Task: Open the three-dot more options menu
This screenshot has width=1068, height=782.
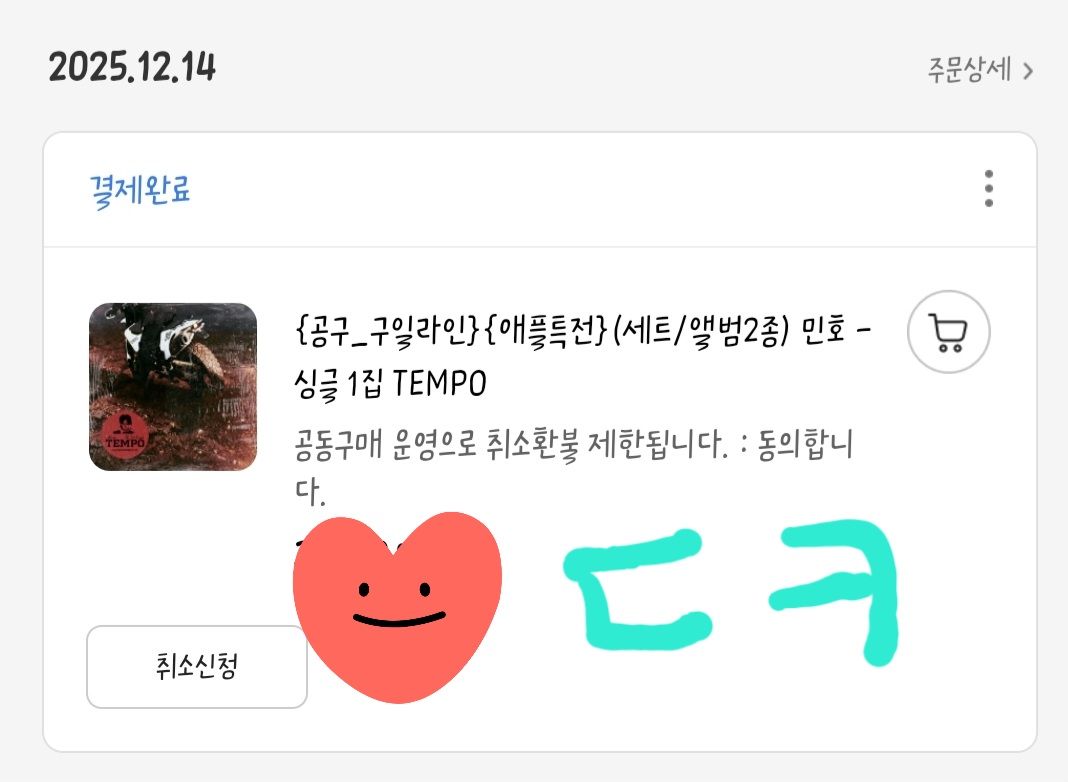Action: pos(988,189)
